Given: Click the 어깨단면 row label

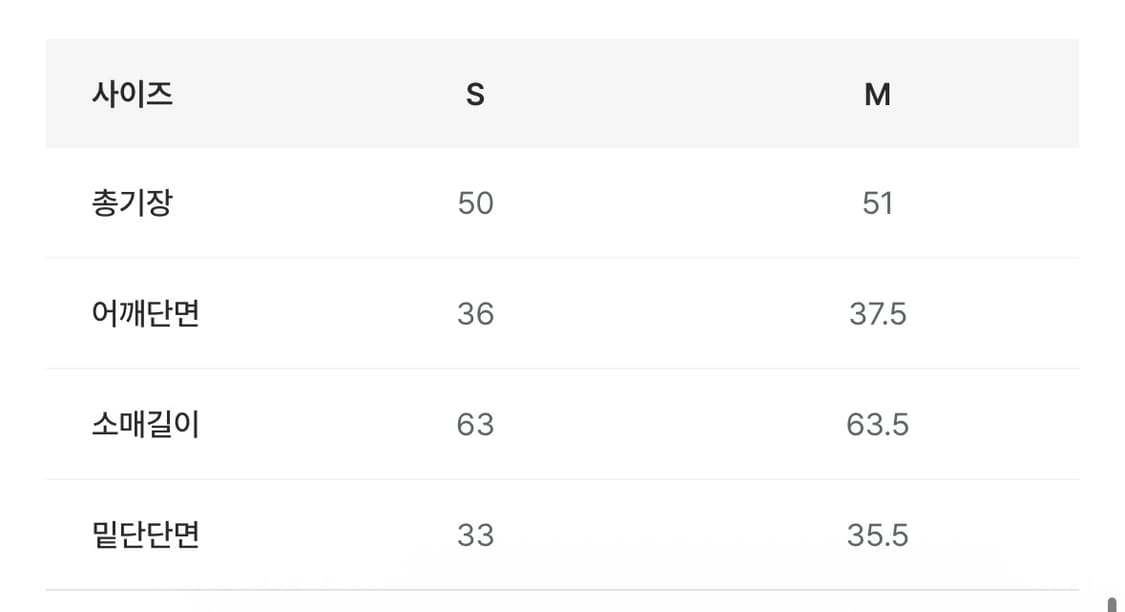Looking at the screenshot, I should click(x=146, y=314).
